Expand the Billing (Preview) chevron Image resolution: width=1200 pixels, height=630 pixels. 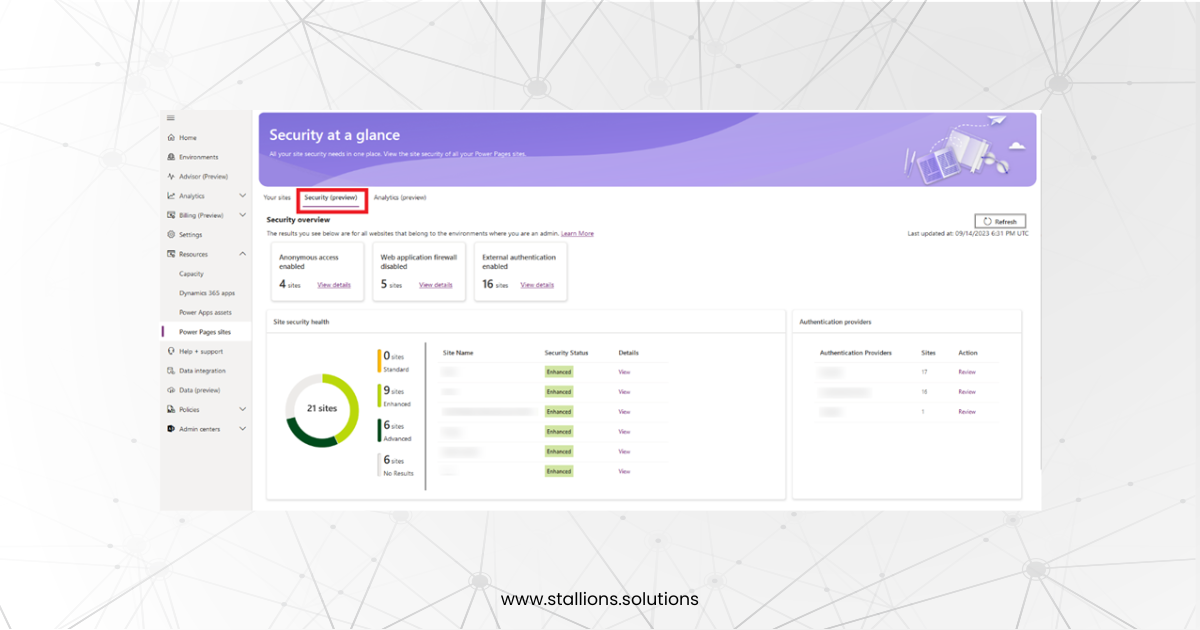(242, 215)
